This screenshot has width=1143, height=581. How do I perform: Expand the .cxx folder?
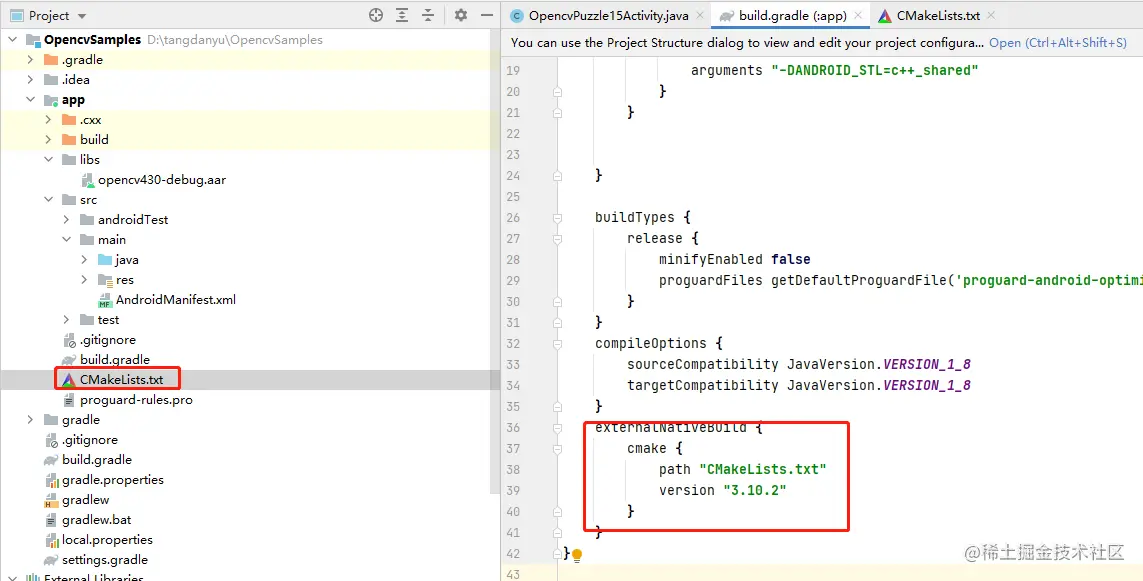pyautogui.click(x=48, y=120)
